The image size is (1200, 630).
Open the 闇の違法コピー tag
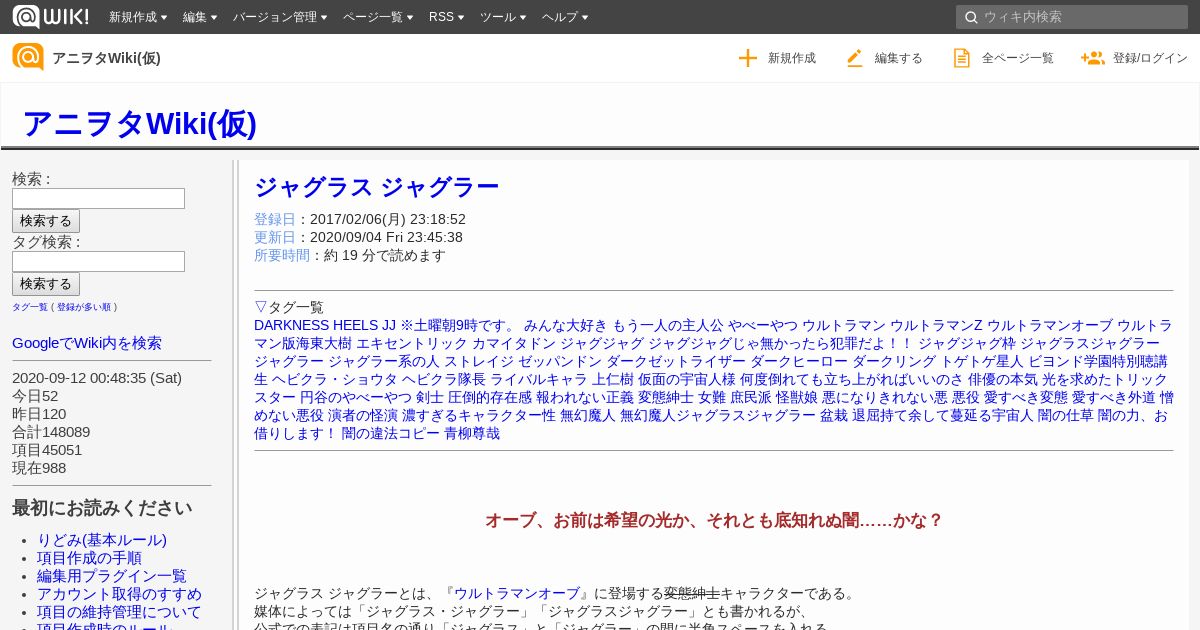(x=391, y=433)
